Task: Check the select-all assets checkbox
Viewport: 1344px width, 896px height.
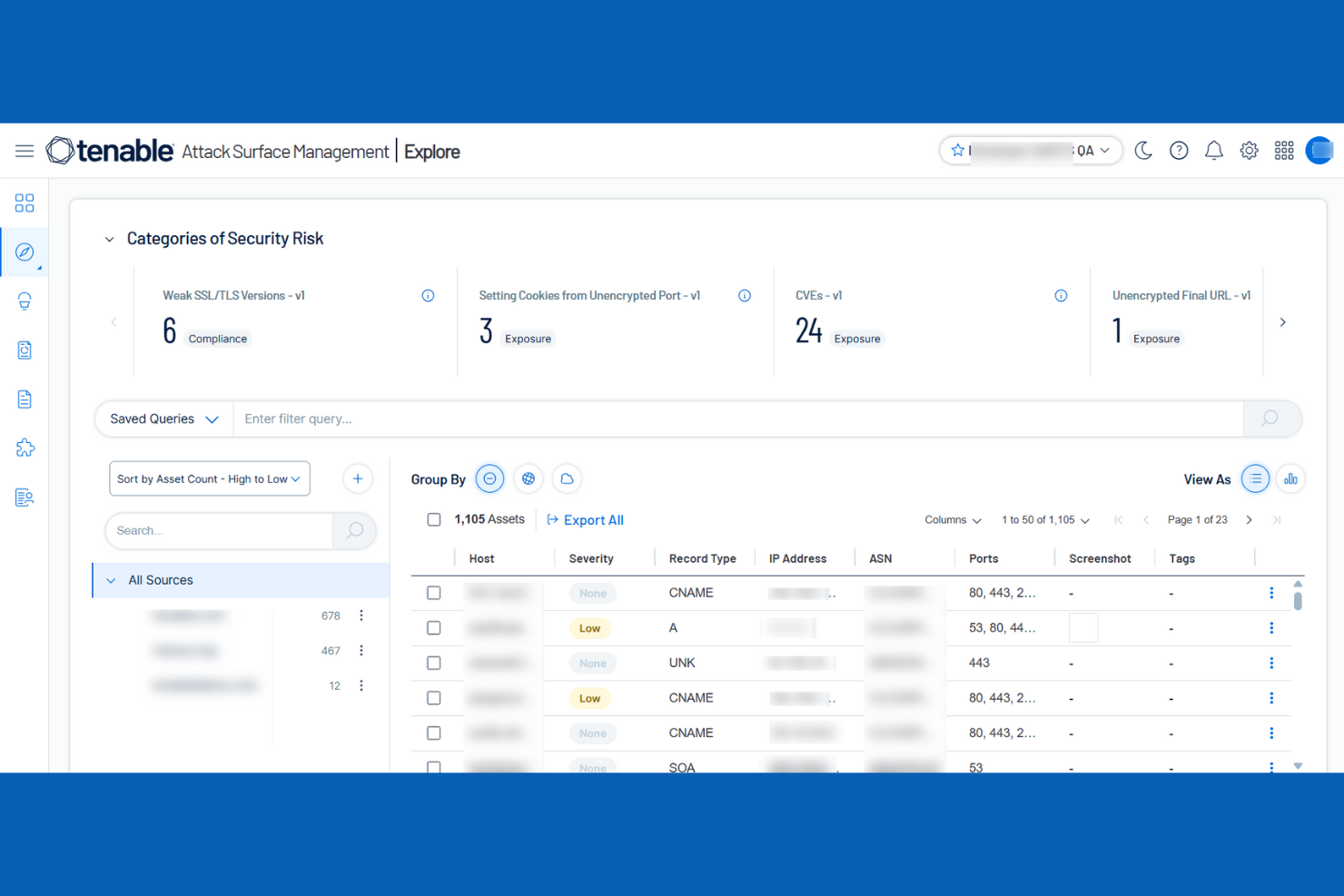Action: [434, 518]
